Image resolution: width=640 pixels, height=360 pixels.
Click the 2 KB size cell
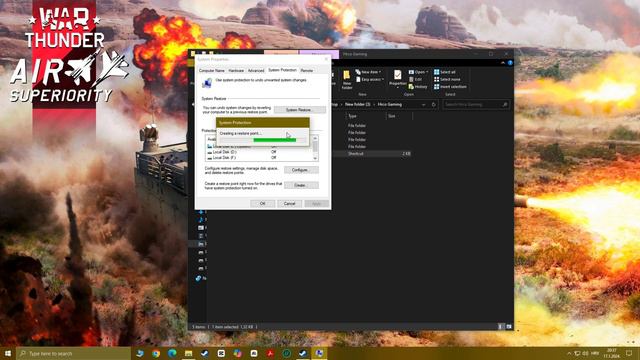[x=407, y=153]
